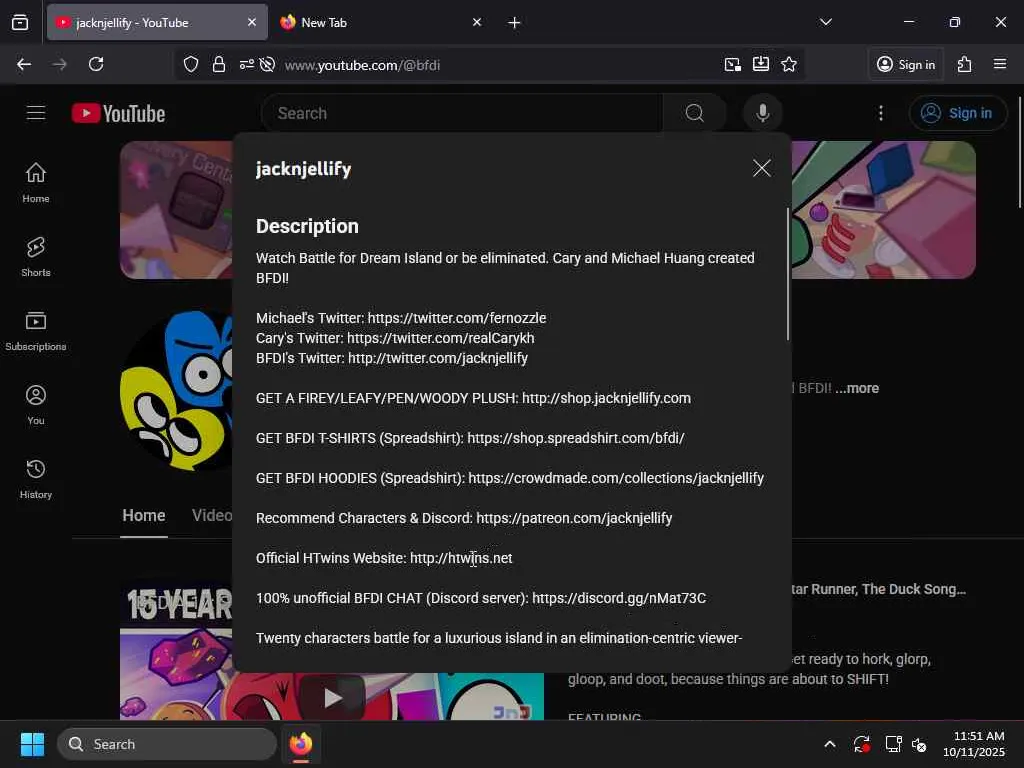Open History in YouTube sidebar
The height and width of the screenshot is (768, 1024).
(36, 479)
